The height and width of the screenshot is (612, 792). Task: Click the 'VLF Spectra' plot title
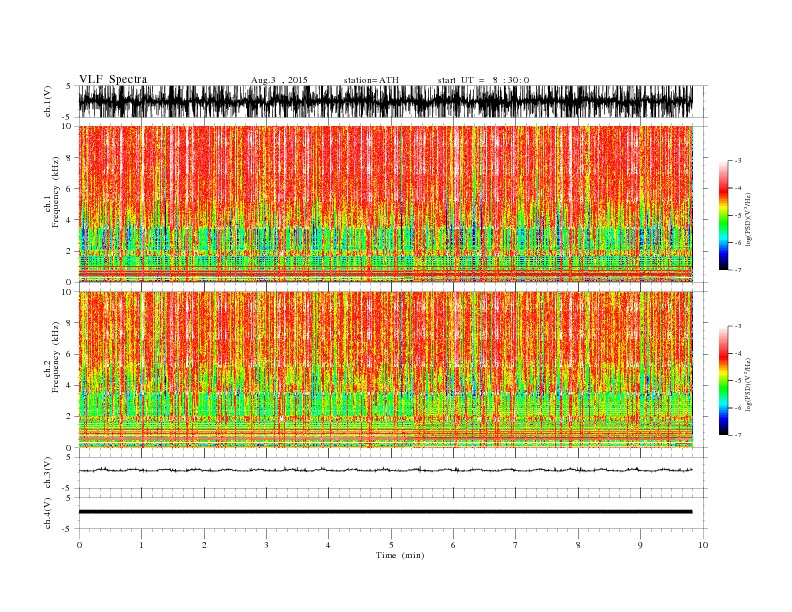pyautogui.click(x=113, y=79)
